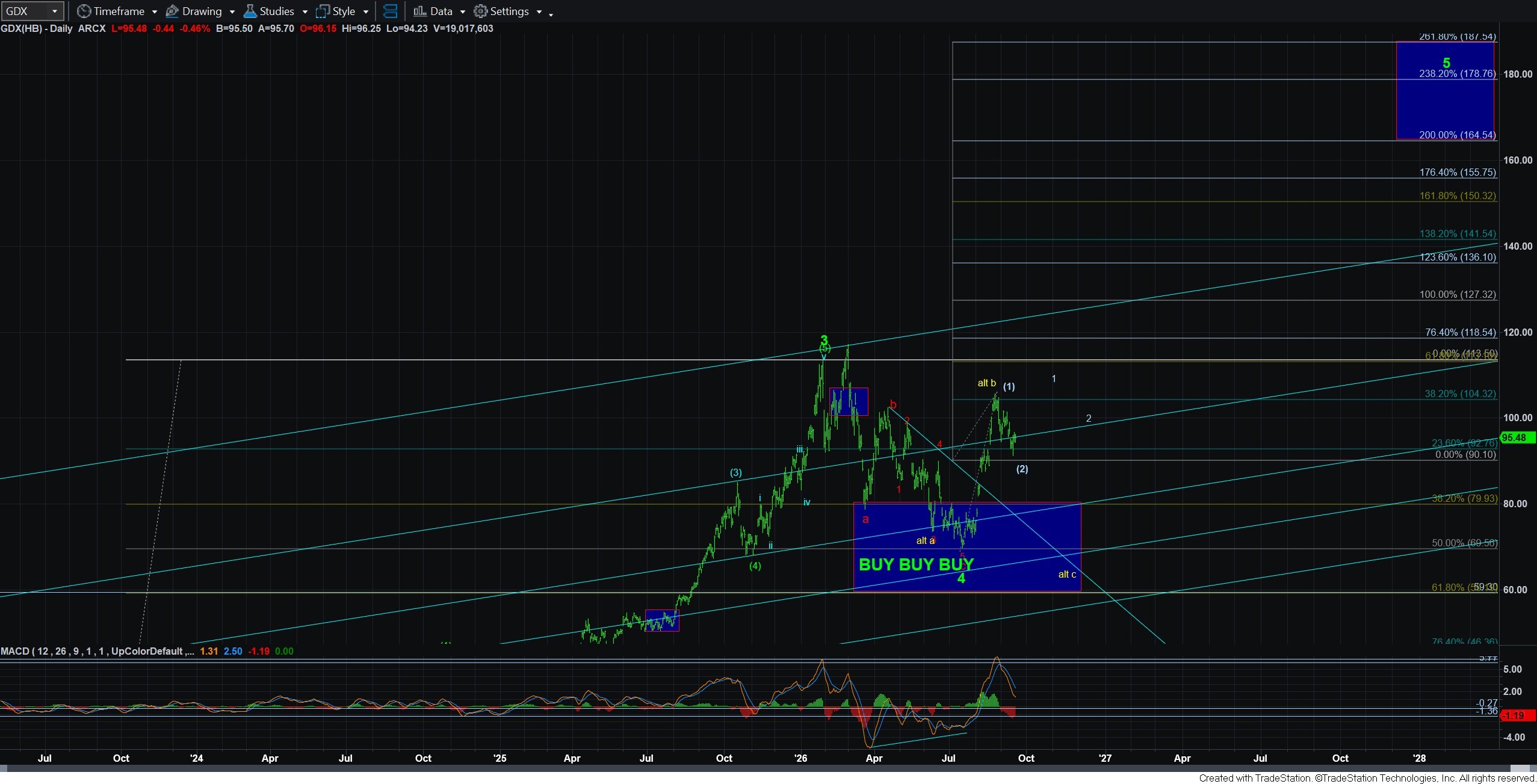Open the Data menu label

(441, 11)
